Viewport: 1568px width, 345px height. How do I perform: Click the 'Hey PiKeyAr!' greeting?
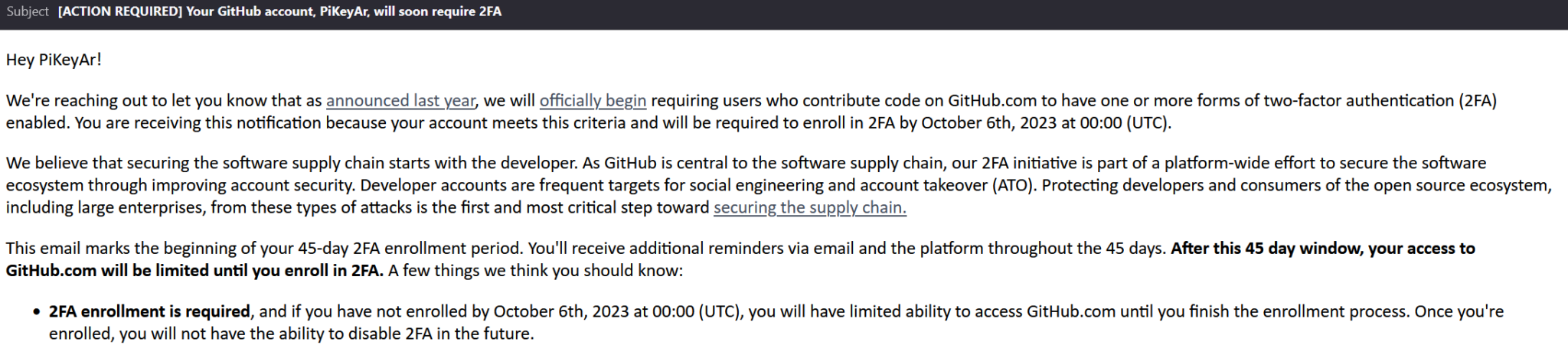[x=54, y=59]
